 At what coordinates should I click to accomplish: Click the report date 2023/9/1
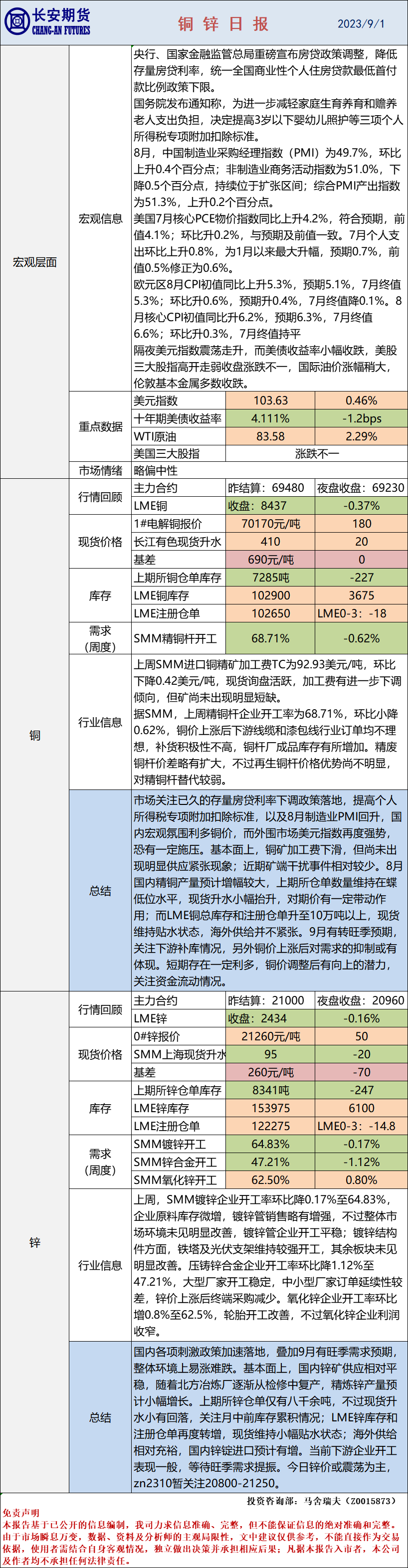pos(361,24)
